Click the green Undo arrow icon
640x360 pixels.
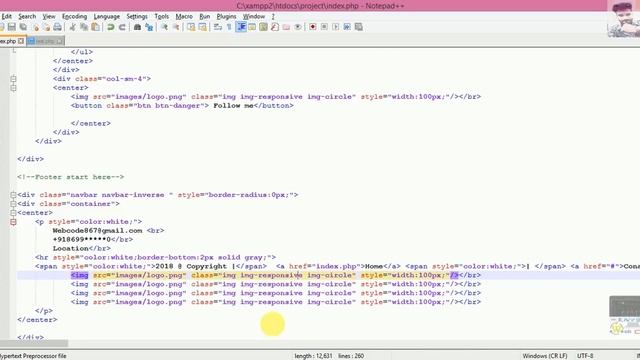111,27
